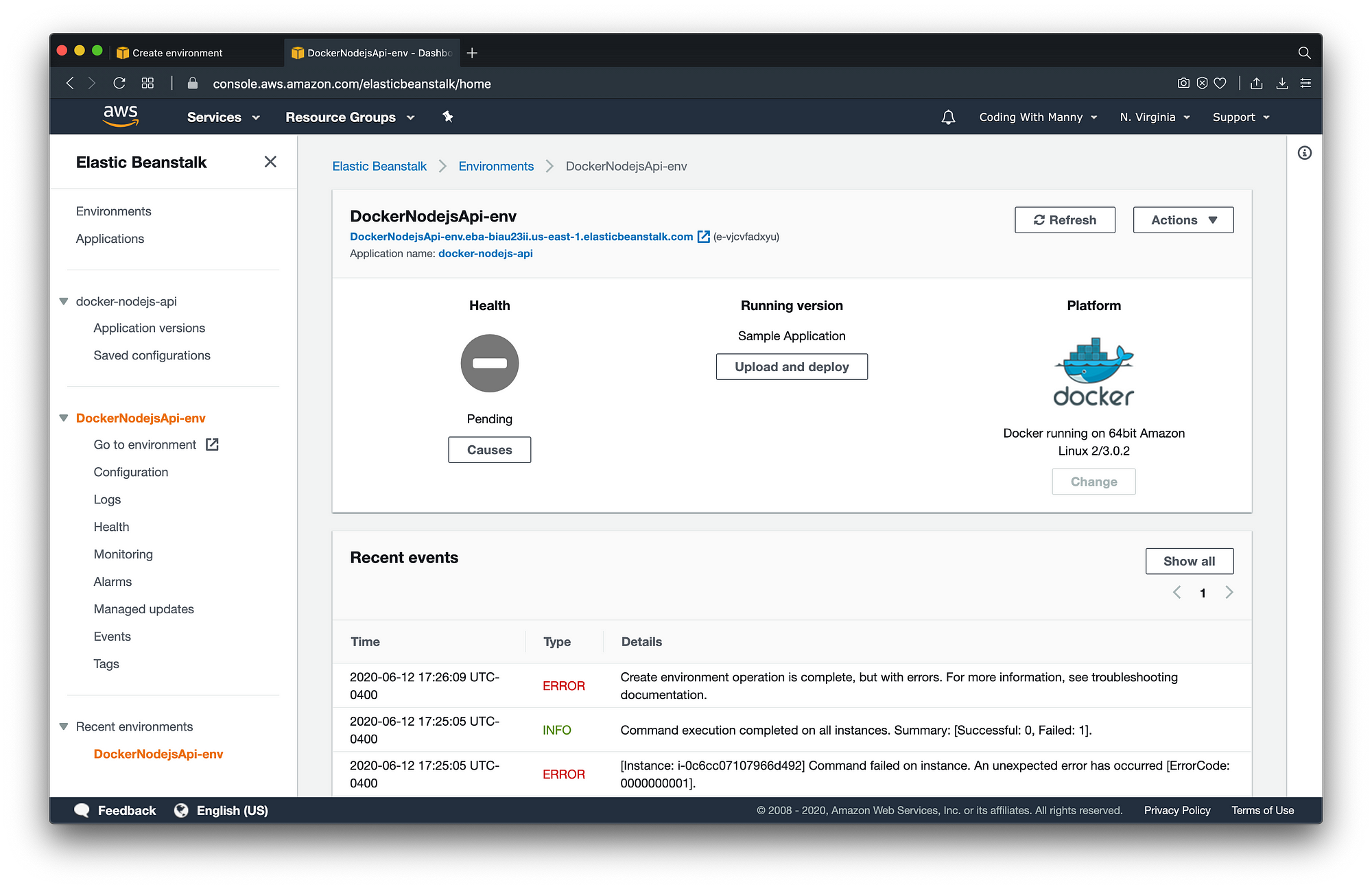The height and width of the screenshot is (889, 1372).
Task: Open the Privacy Policy footer link
Action: pos(1177,810)
